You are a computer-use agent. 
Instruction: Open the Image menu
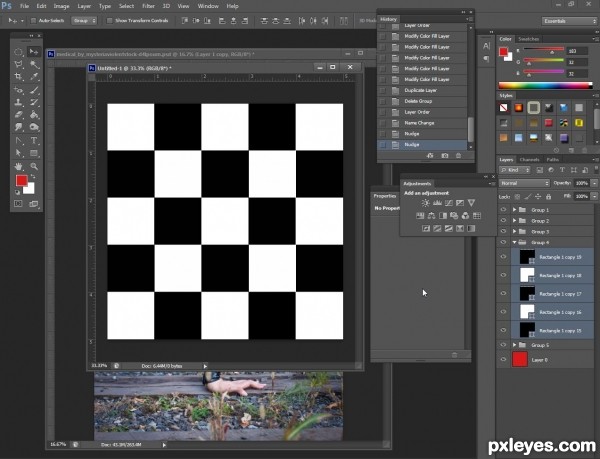point(61,6)
